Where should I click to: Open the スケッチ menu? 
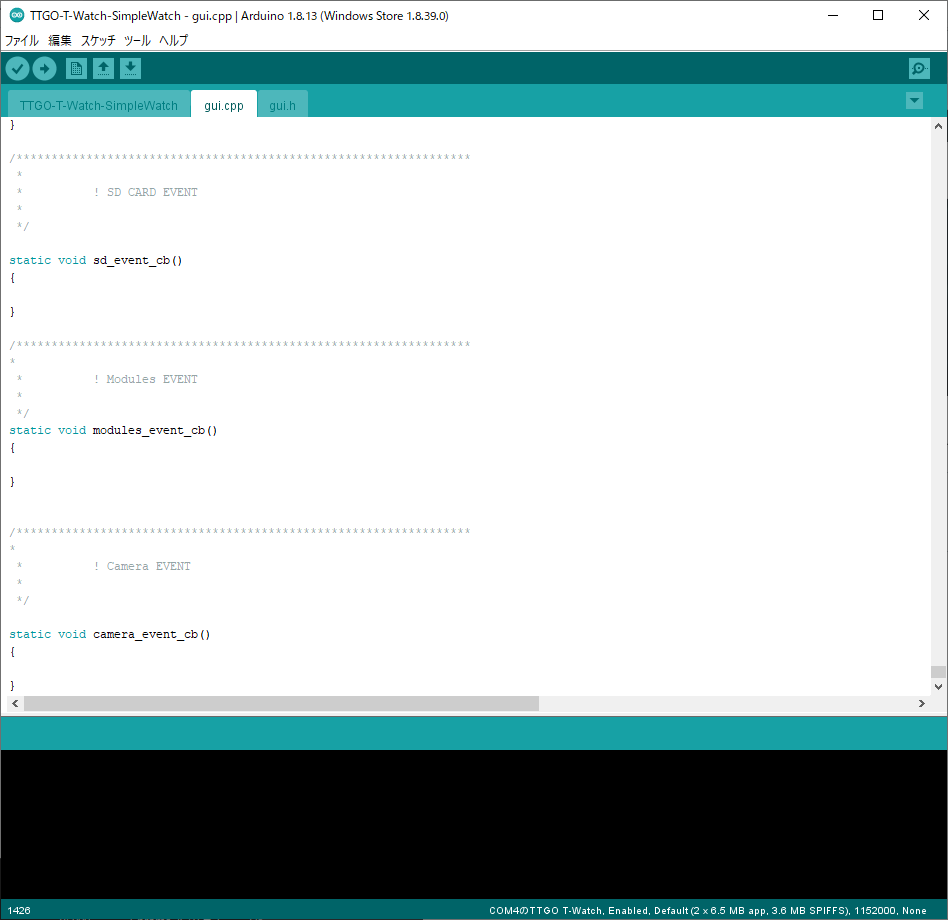[98, 40]
